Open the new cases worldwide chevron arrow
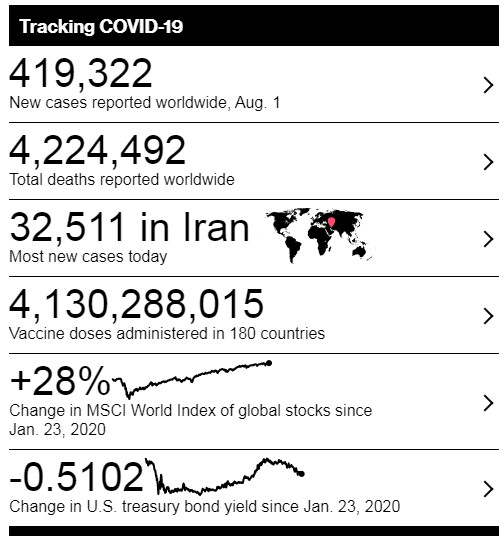This screenshot has width=504, height=543. (x=488, y=85)
